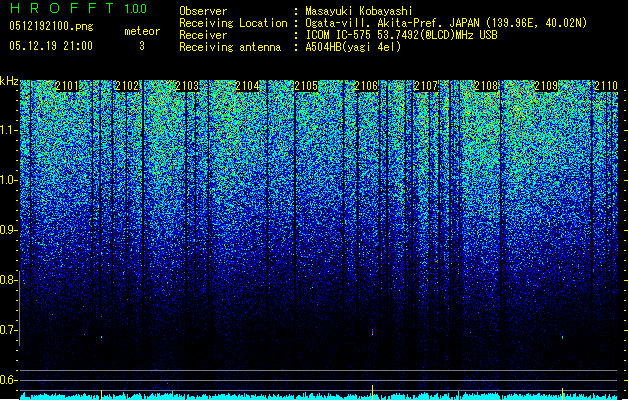This screenshot has height=400, width=629.
Task: Click the 2103 time label
Action: click(x=187, y=86)
